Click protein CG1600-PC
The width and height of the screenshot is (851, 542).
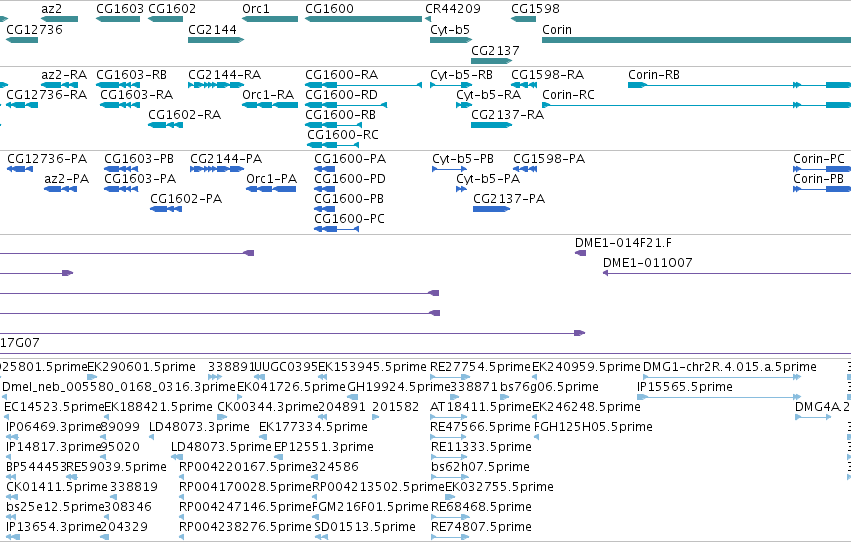[x=336, y=229]
